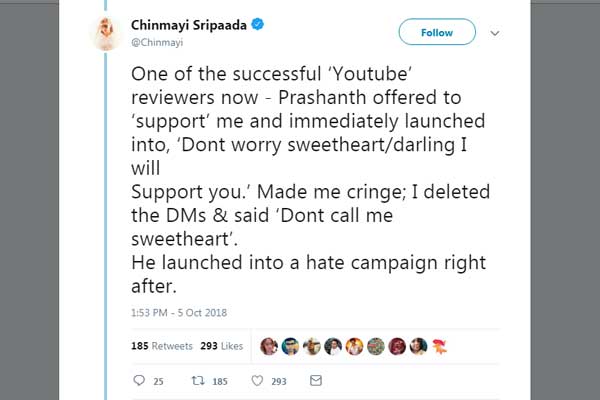
Task: Click the reply speech bubble icon
Action: pos(139,380)
